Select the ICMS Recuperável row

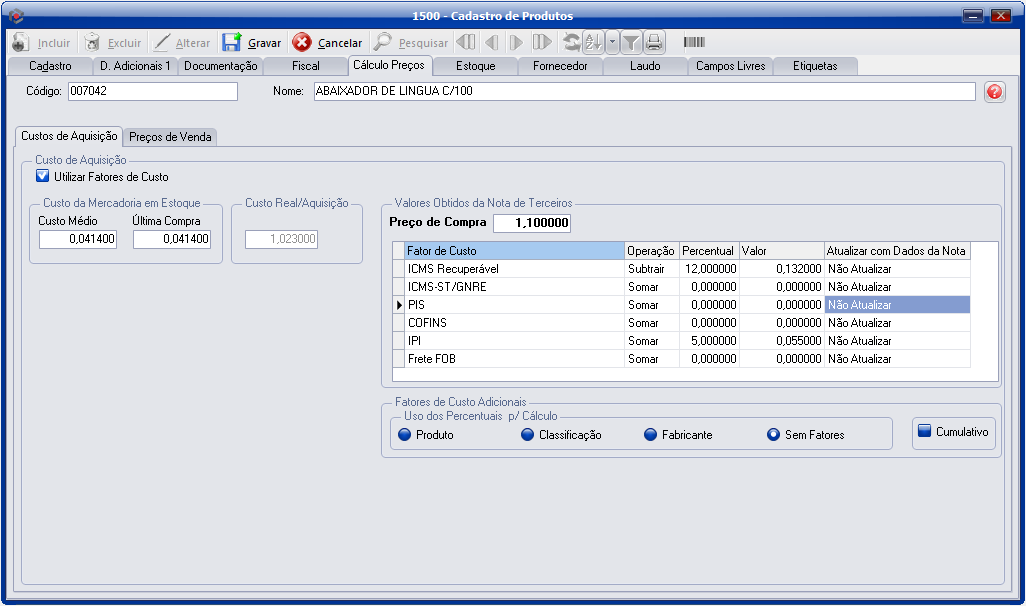click(x=514, y=269)
